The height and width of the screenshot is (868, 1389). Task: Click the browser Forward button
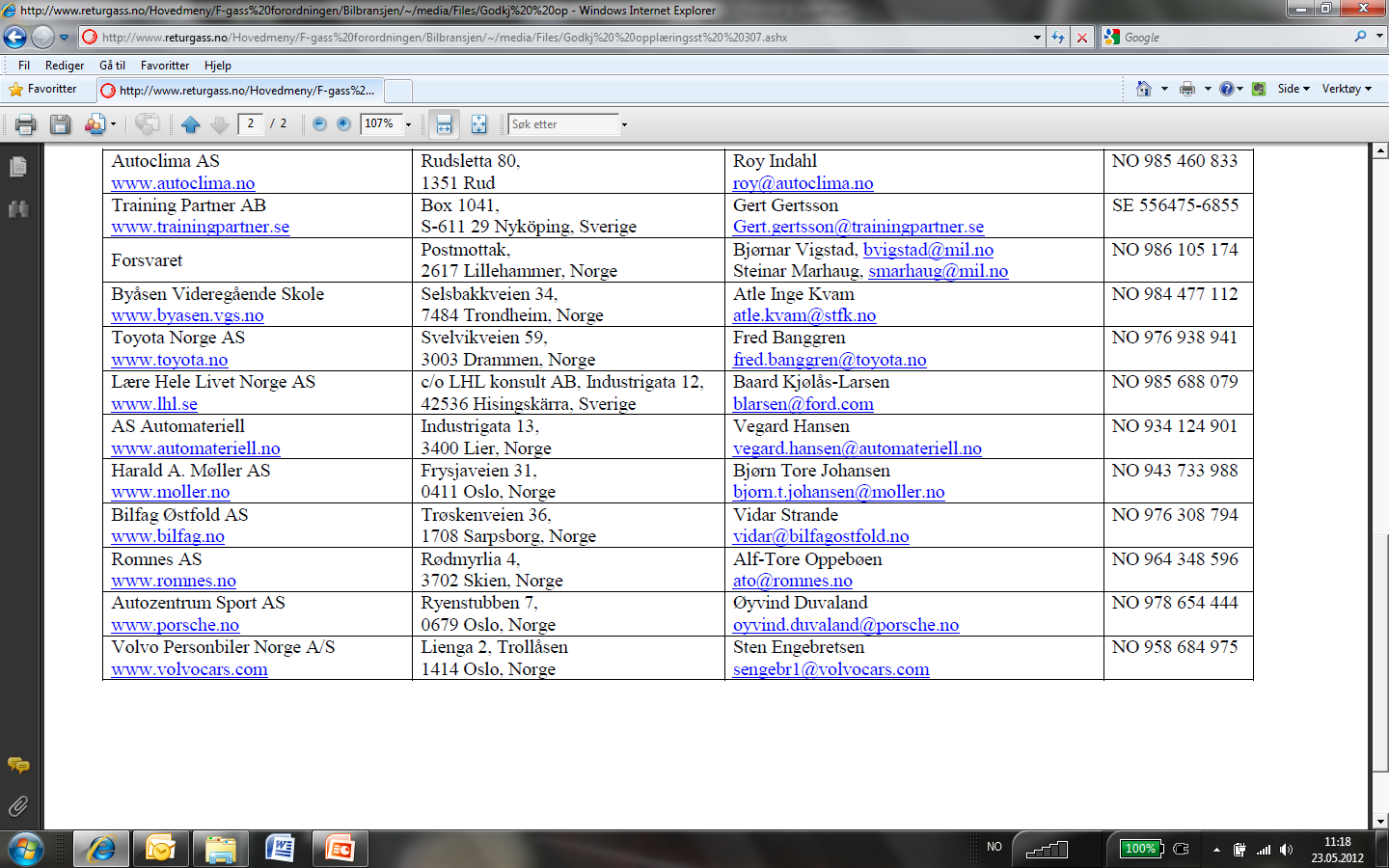42,38
